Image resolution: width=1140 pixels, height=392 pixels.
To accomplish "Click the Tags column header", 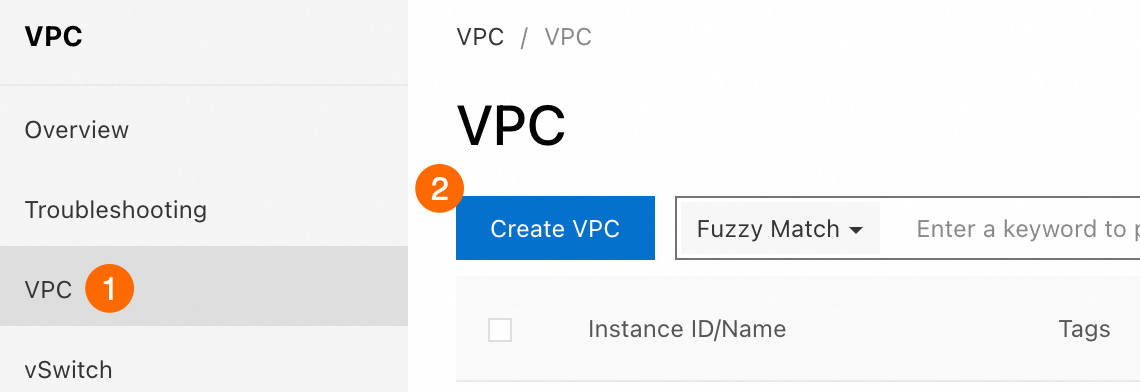I will tap(1084, 329).
